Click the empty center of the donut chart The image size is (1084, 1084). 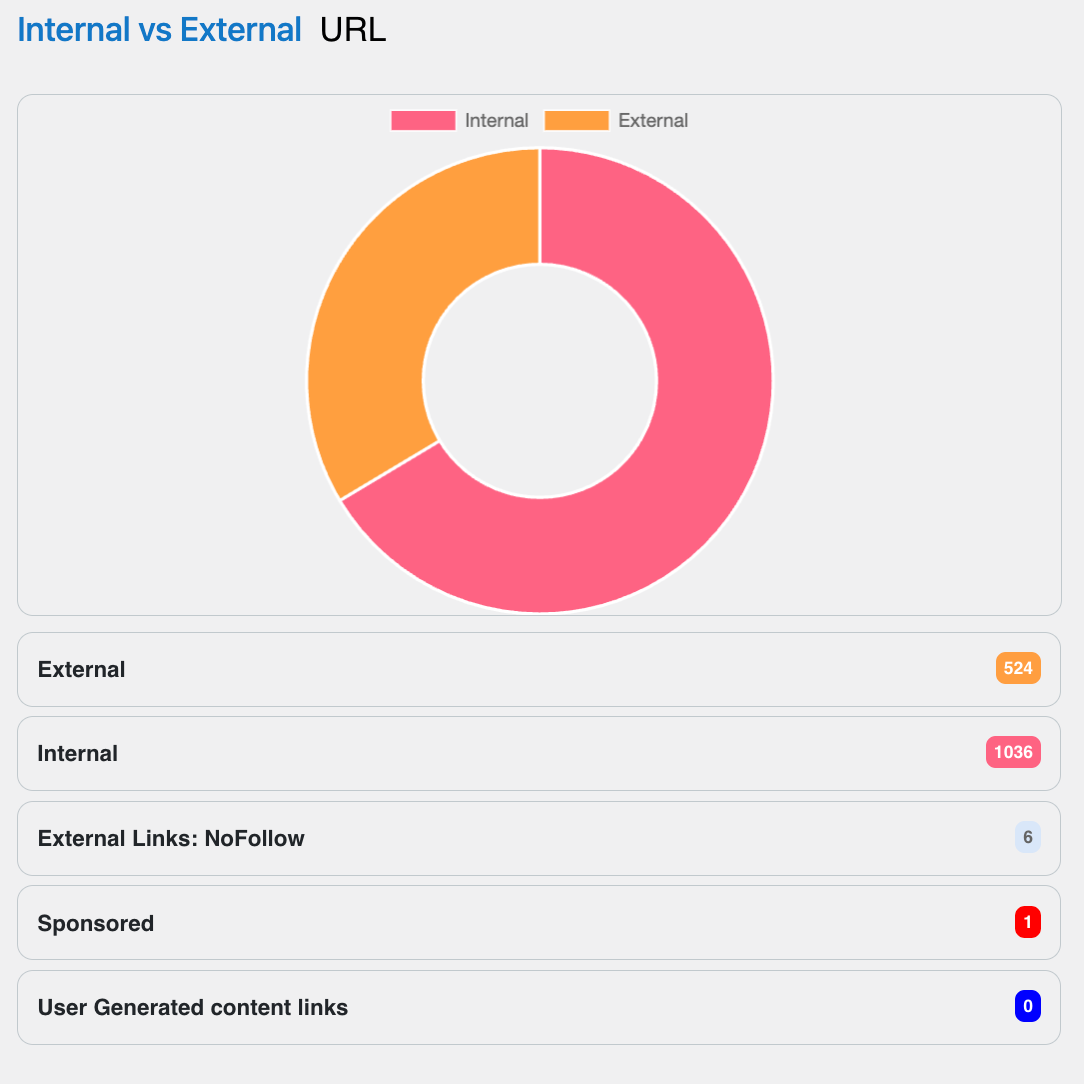click(x=540, y=381)
